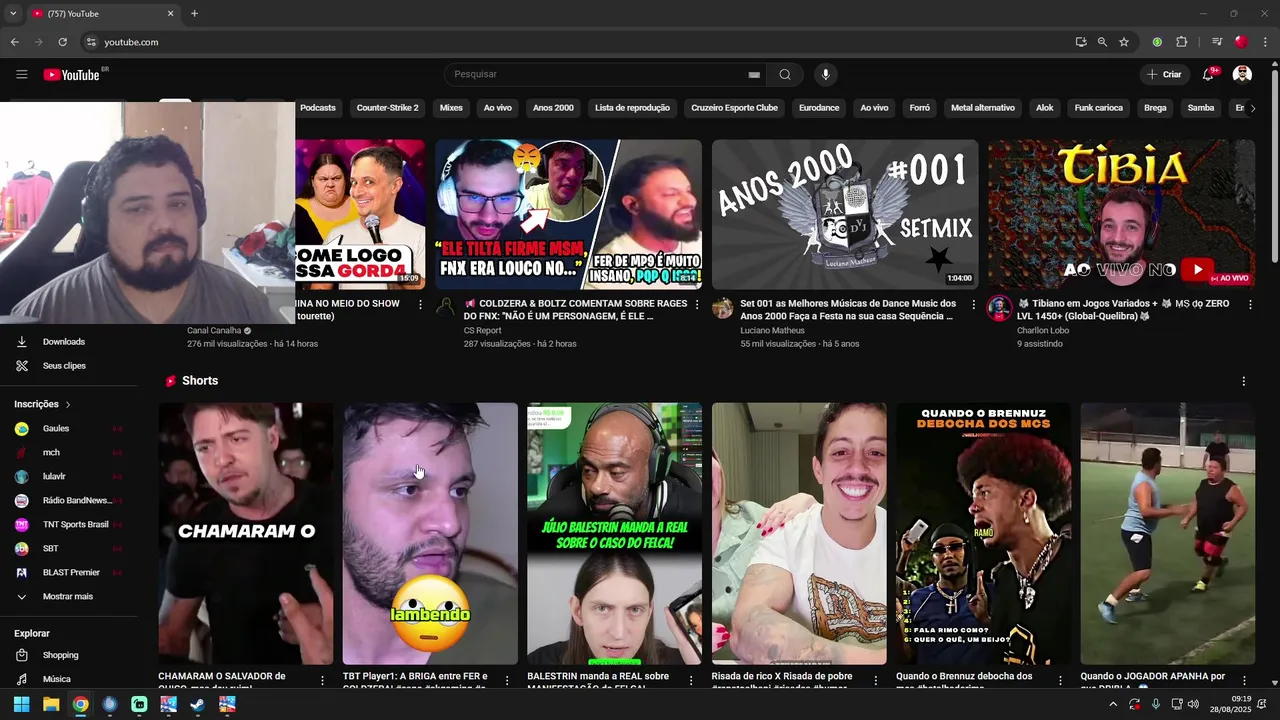Viewport: 1280px width, 720px height.
Task: Select the Funk carioca chip
Action: 1099,108
